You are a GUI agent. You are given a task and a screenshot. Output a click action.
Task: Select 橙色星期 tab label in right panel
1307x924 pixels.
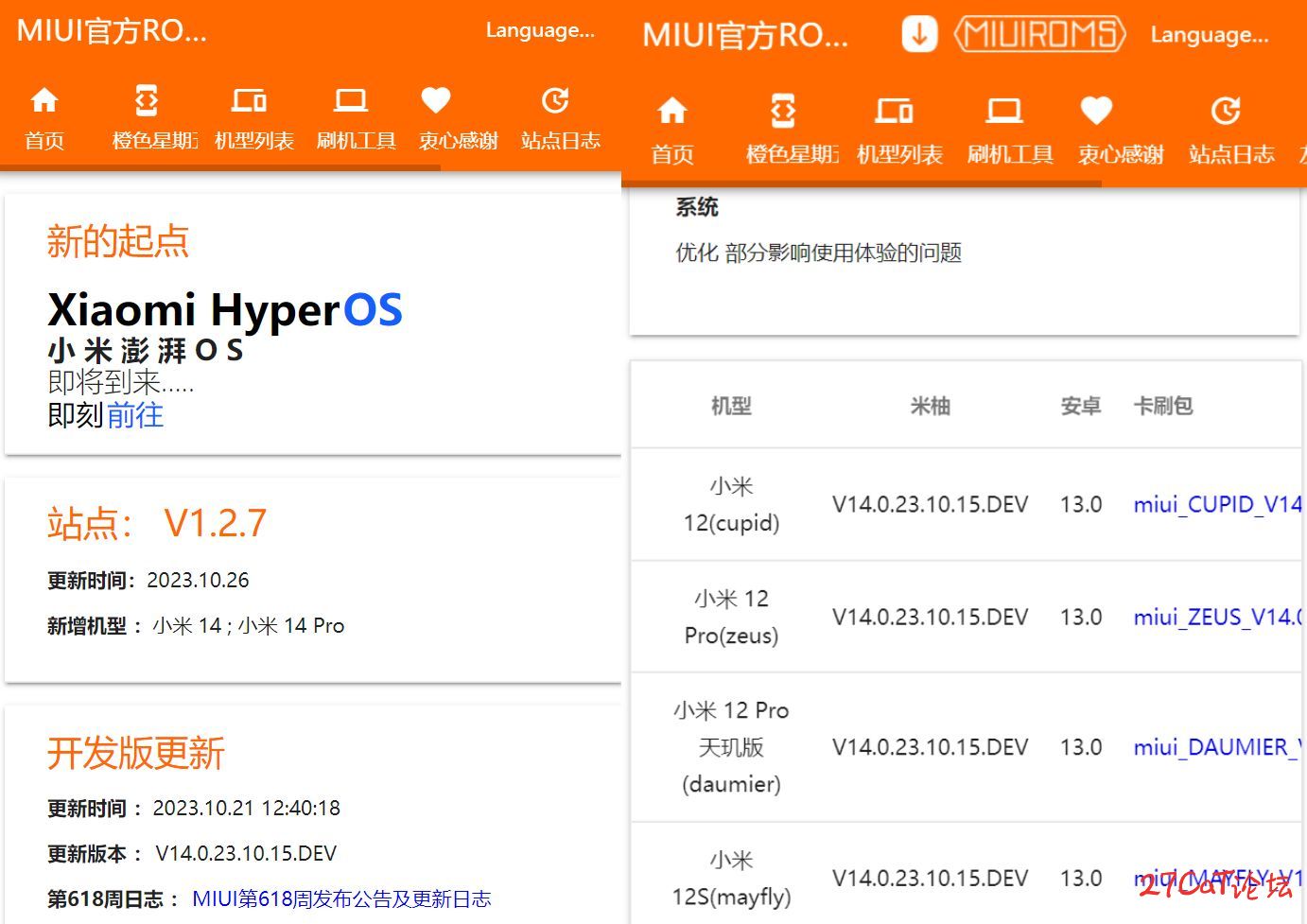(x=793, y=154)
